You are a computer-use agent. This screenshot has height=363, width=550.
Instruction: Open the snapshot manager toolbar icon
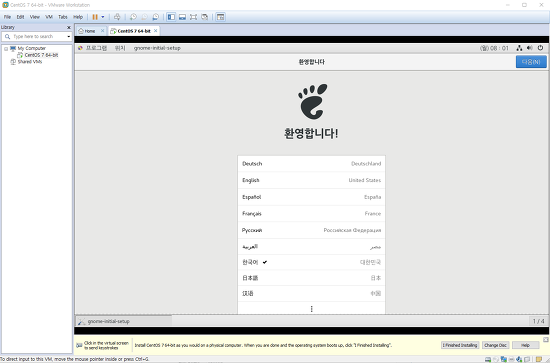coord(156,17)
